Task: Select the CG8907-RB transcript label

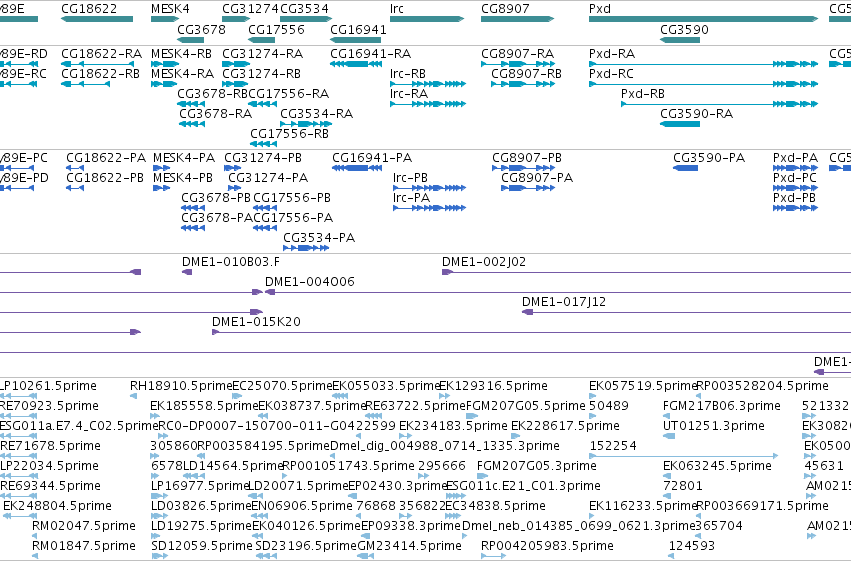Action: [x=526, y=74]
